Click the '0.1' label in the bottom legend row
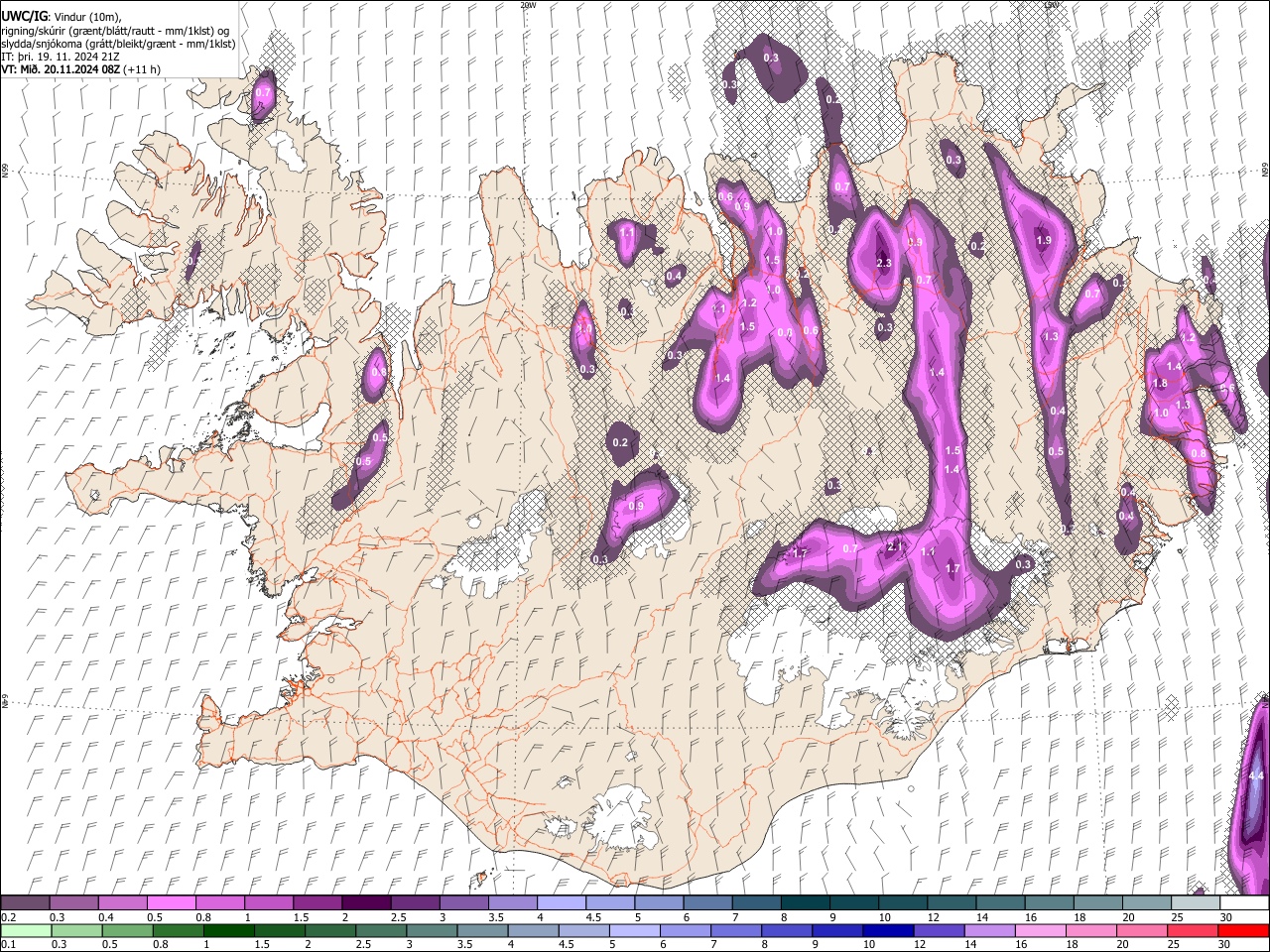This screenshot has width=1270, height=952. pos(8,945)
